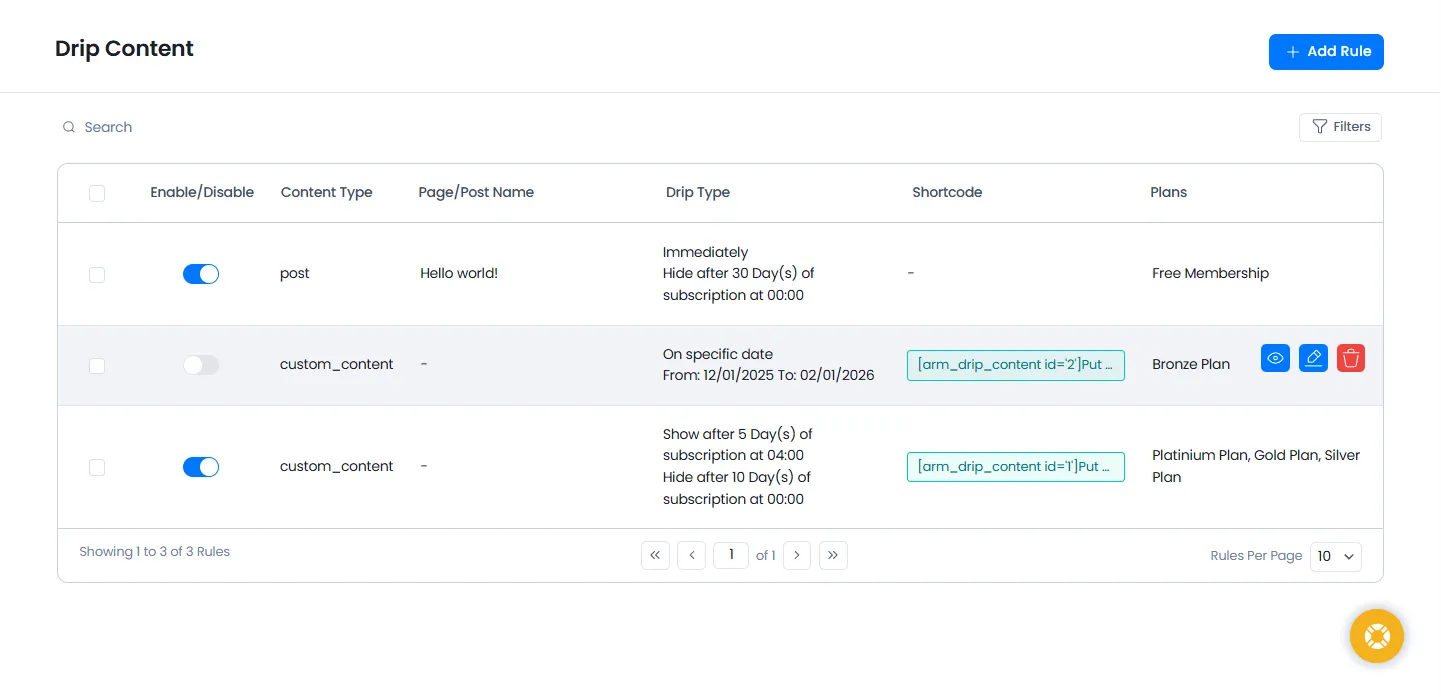The image size is (1441, 697).
Task: Jump to last page with double-right arrows
Action: [833, 555]
